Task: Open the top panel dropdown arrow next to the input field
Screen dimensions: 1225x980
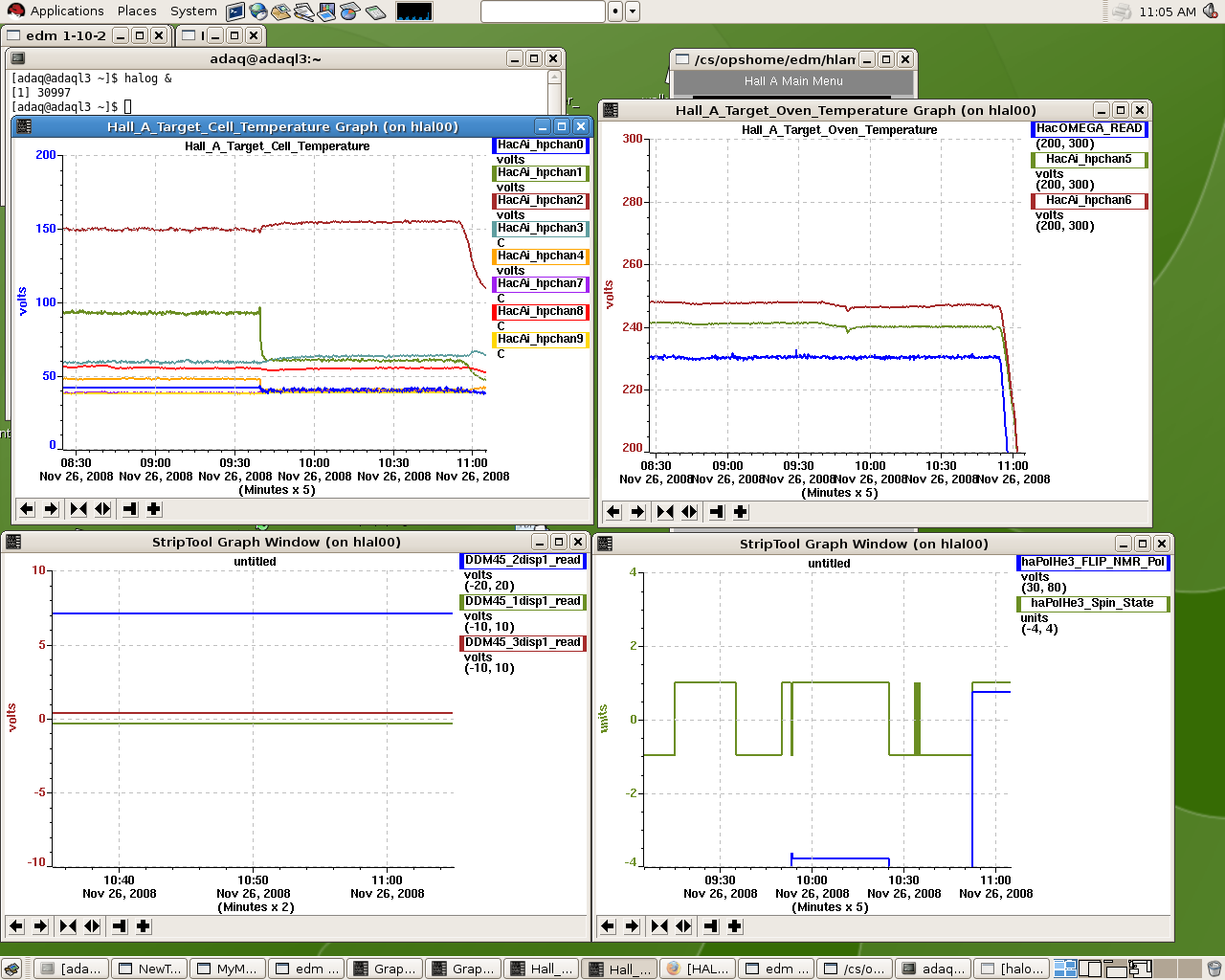Action: tap(633, 11)
